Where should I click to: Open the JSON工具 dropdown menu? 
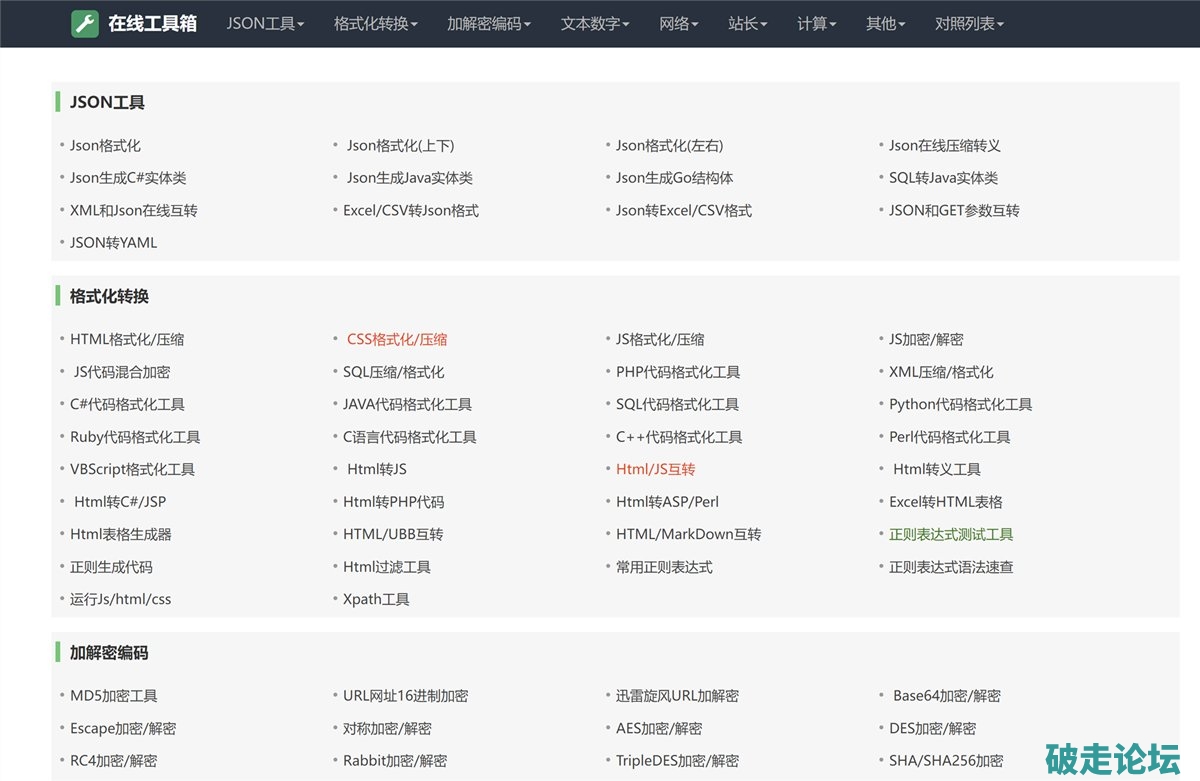click(x=265, y=24)
